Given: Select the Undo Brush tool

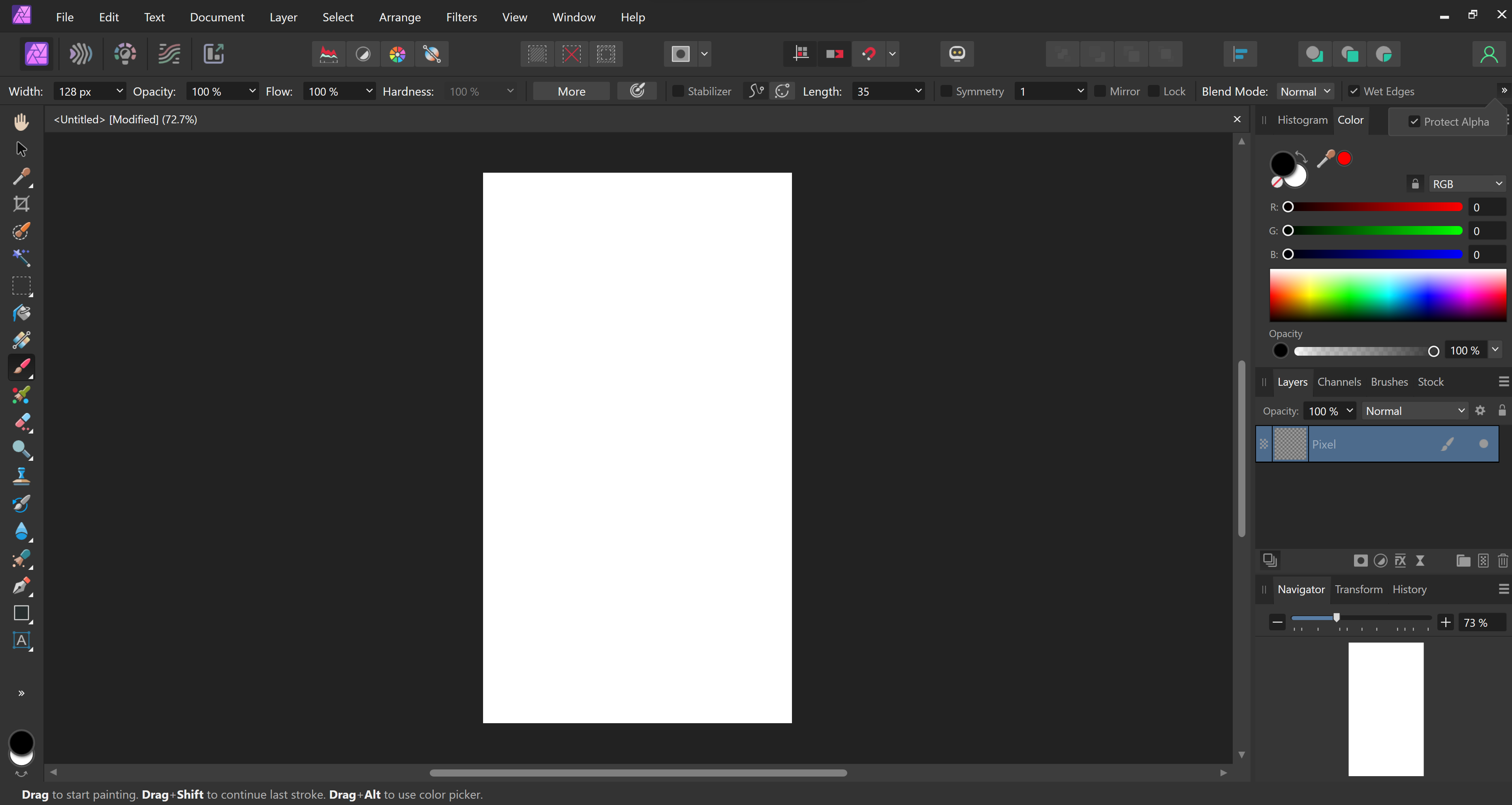Looking at the screenshot, I should tap(22, 504).
